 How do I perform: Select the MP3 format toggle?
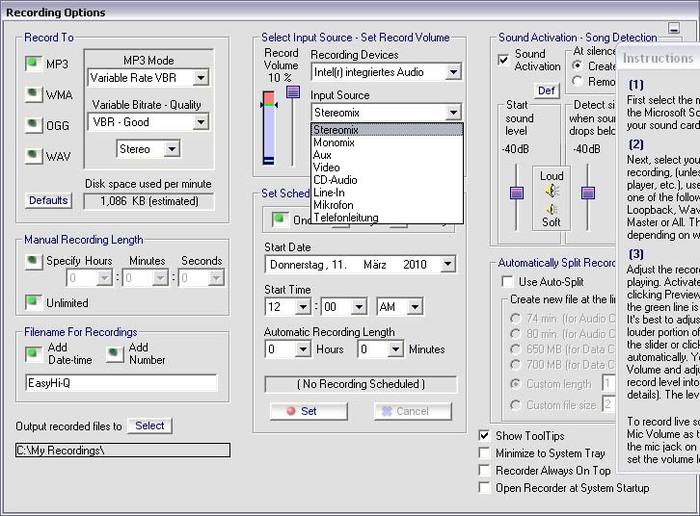click(33, 63)
